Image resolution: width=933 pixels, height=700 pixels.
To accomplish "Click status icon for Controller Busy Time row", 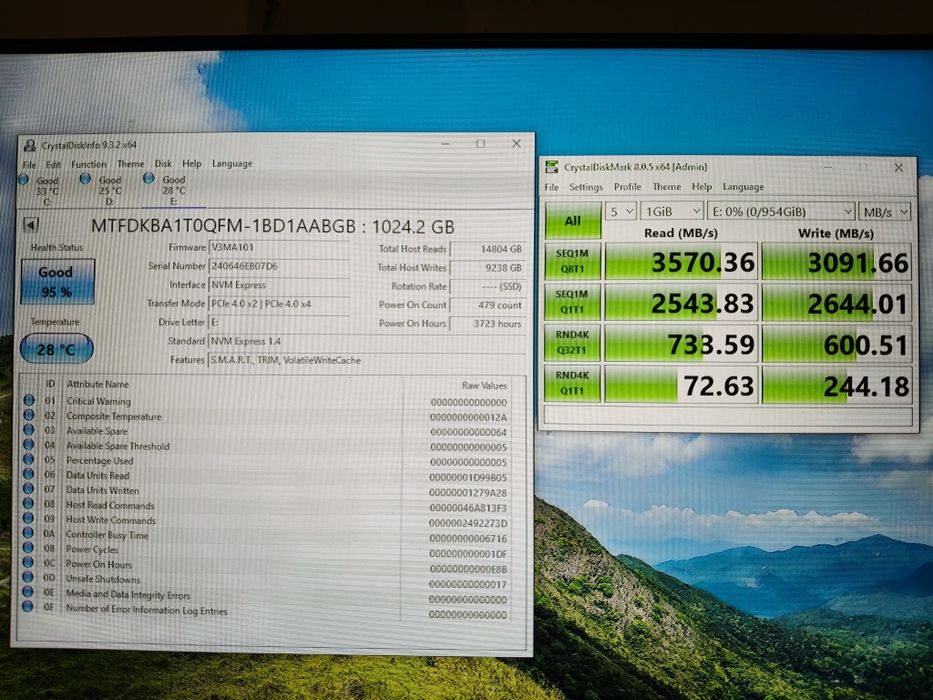I will coord(29,533).
